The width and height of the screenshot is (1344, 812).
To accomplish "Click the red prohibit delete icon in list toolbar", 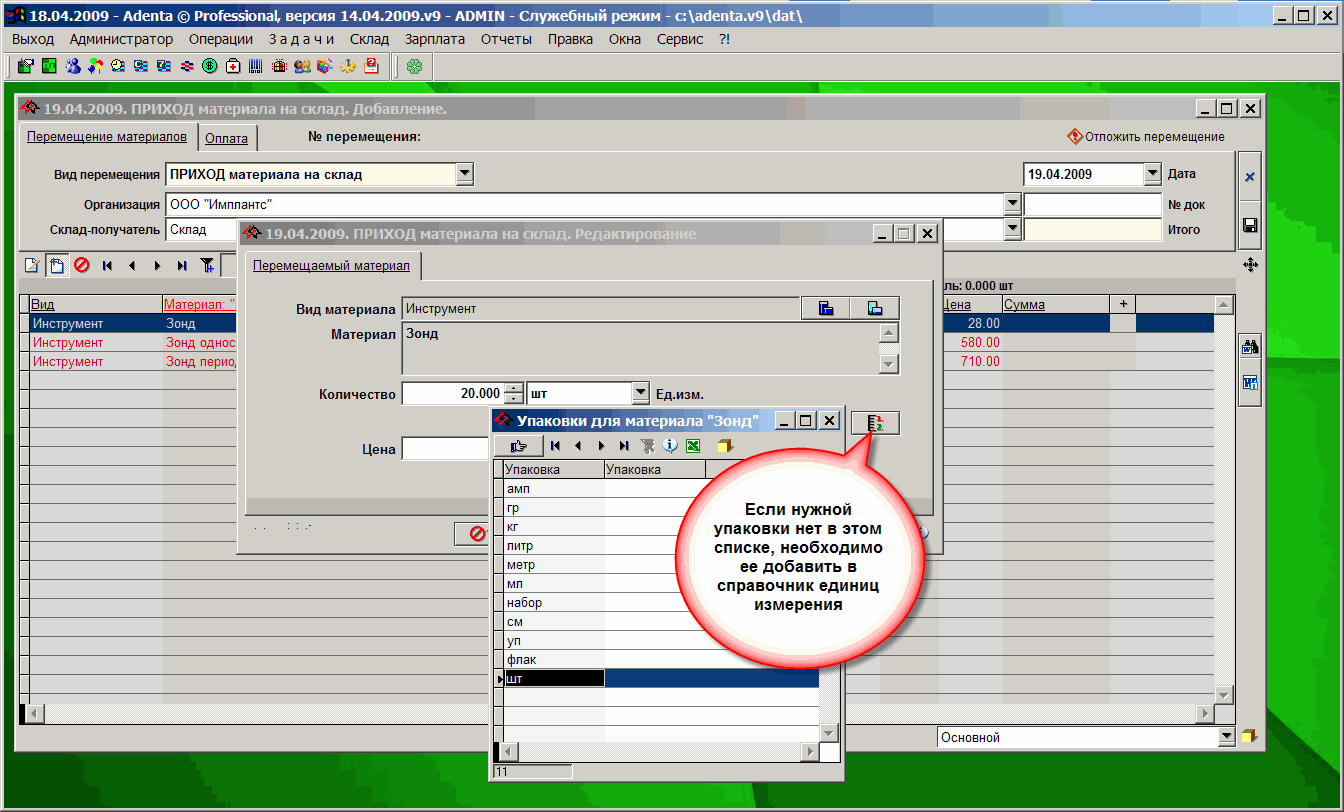I will (81, 266).
